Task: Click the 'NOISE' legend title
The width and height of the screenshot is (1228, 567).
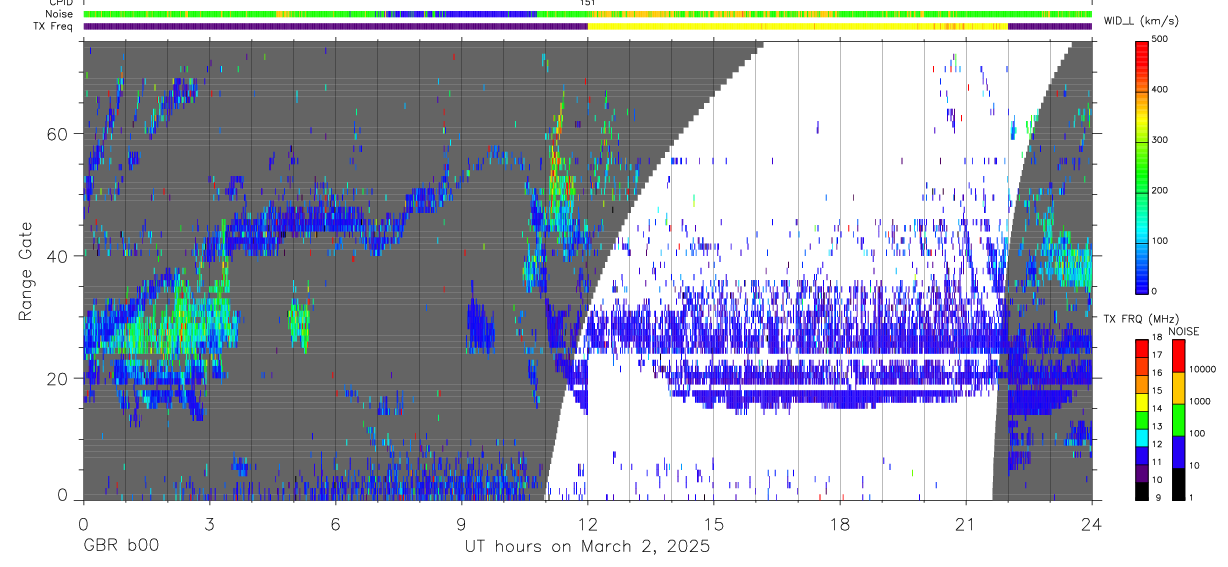Action: 1183,331
